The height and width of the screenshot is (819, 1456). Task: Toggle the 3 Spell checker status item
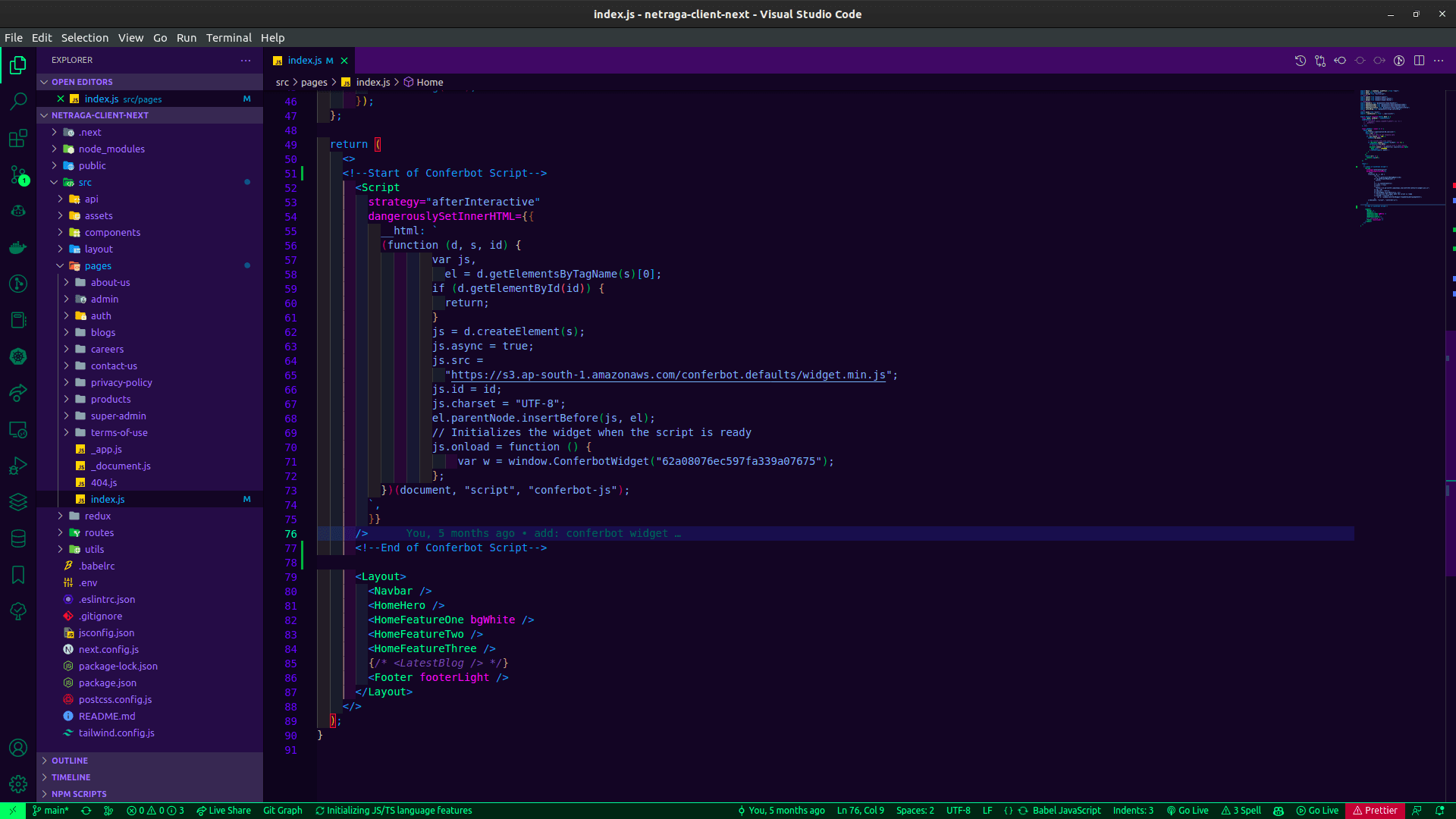(1241, 811)
